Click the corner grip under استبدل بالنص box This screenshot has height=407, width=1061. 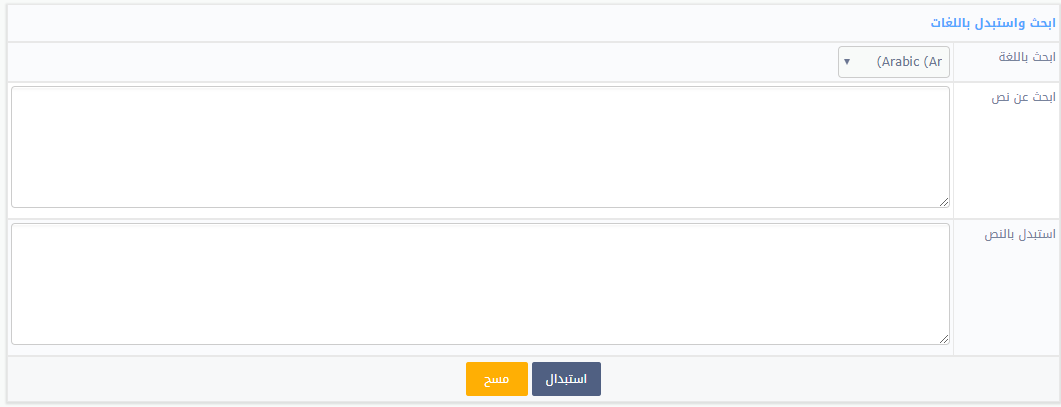pyautogui.click(x=944, y=339)
